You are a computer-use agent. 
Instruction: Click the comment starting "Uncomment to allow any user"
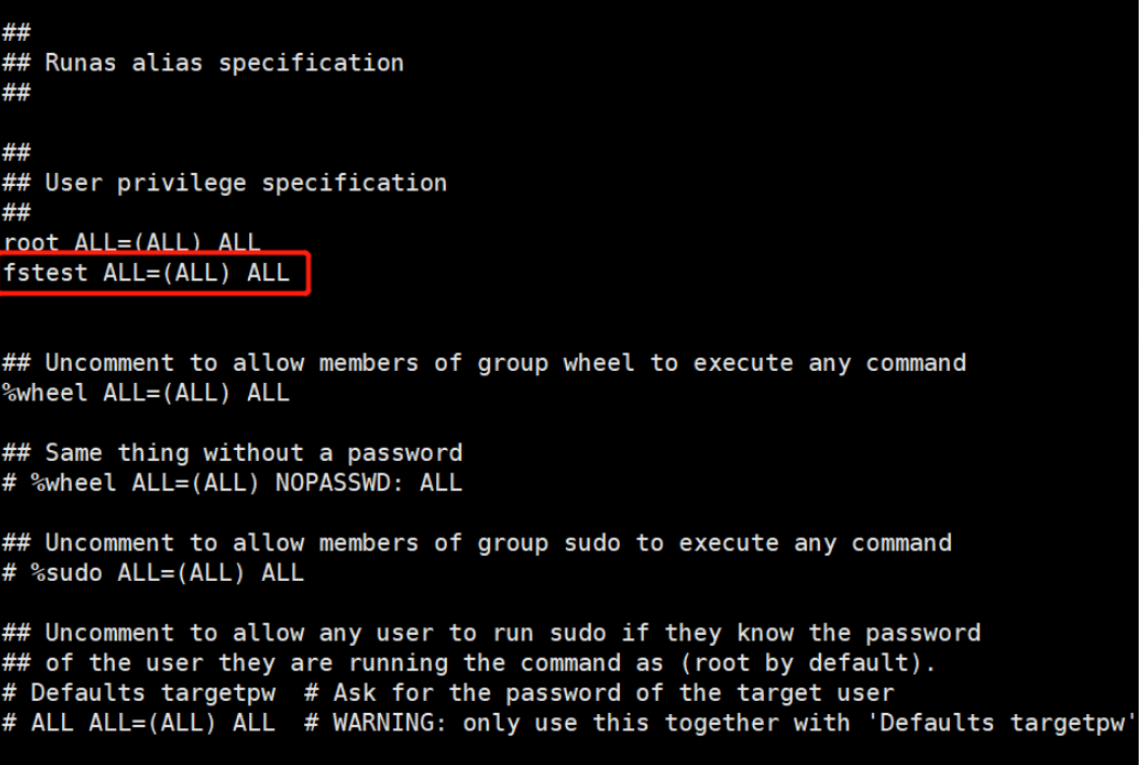coord(512,633)
